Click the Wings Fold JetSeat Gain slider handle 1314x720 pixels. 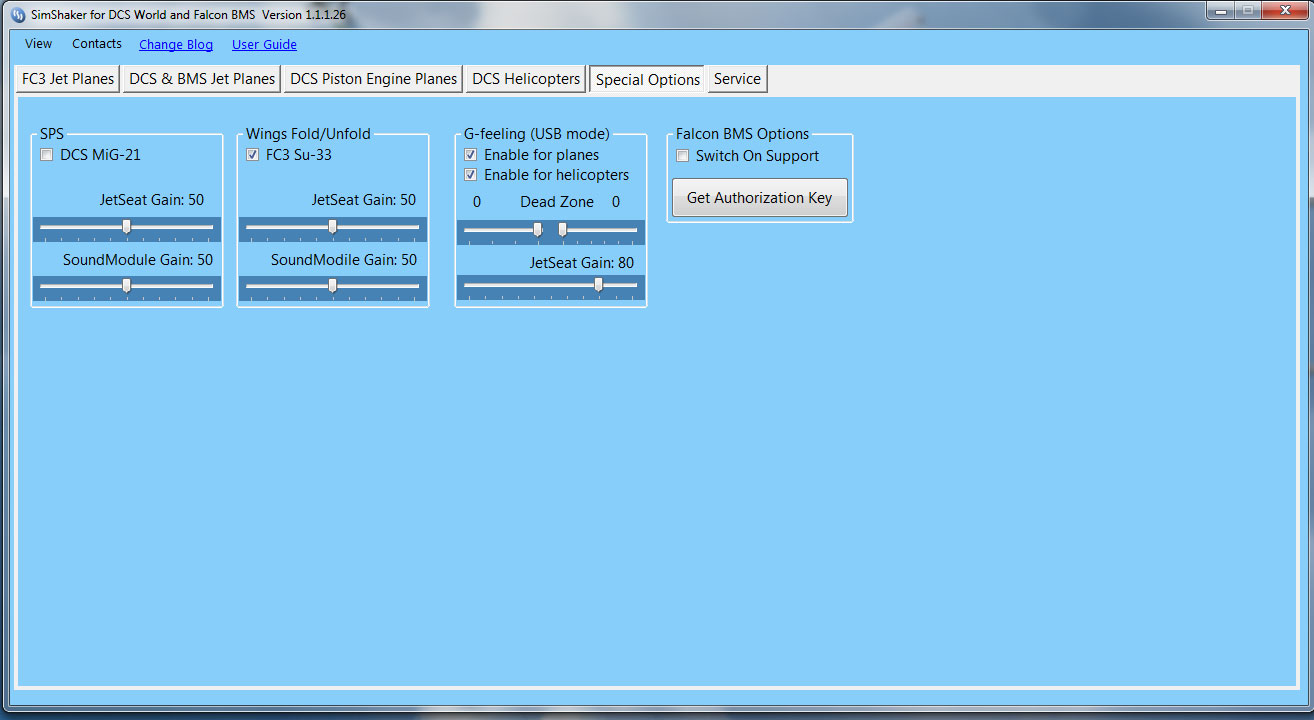click(332, 227)
